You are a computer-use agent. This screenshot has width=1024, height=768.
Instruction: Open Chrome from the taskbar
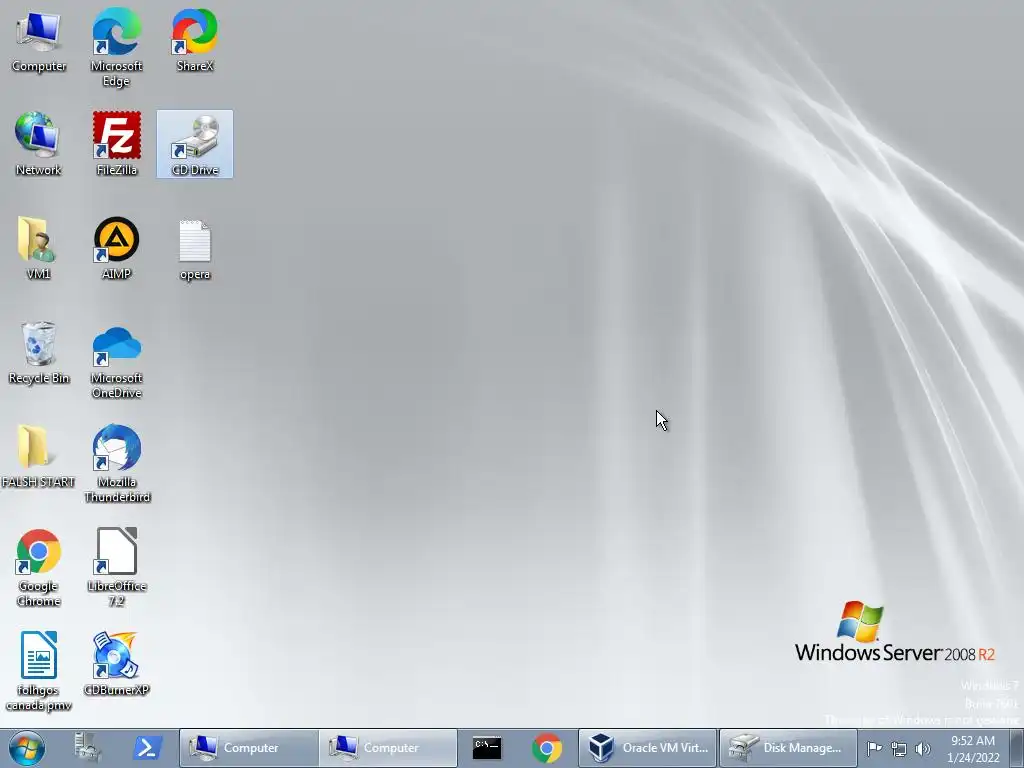[547, 748]
